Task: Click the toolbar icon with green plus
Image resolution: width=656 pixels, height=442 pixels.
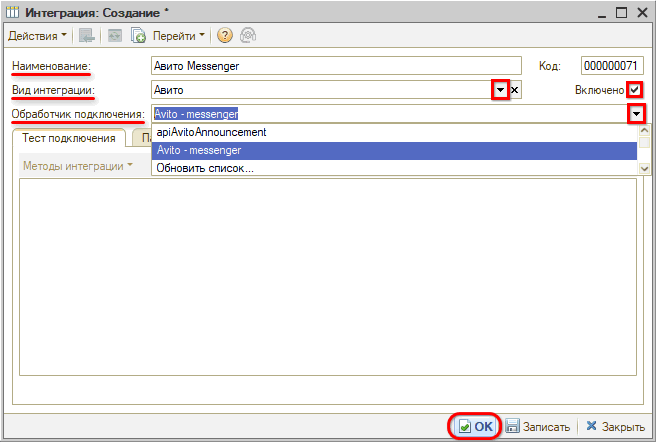Action: (139, 35)
